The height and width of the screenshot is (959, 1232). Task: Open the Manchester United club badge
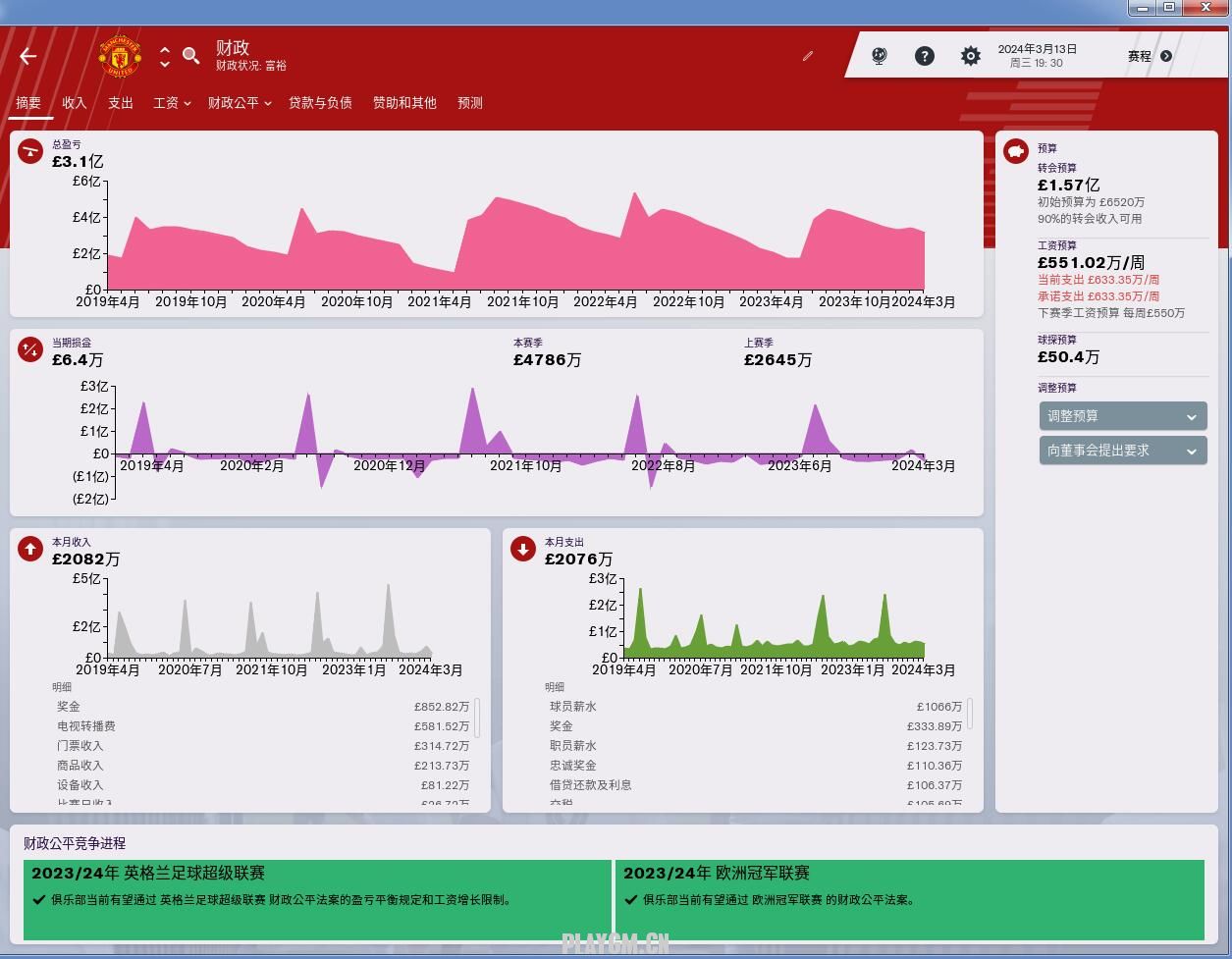pyautogui.click(x=120, y=56)
